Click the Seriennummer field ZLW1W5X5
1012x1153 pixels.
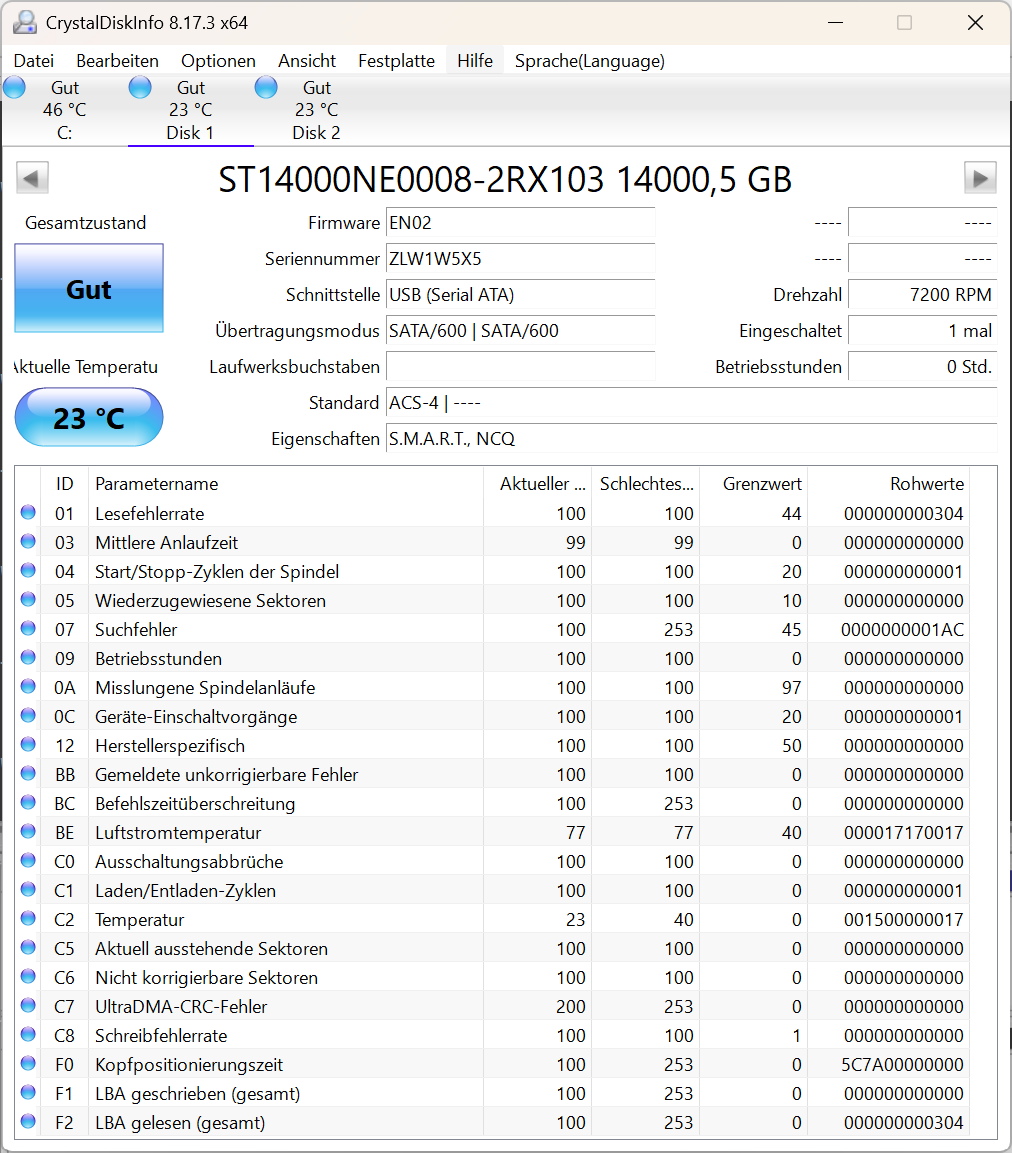click(x=520, y=259)
